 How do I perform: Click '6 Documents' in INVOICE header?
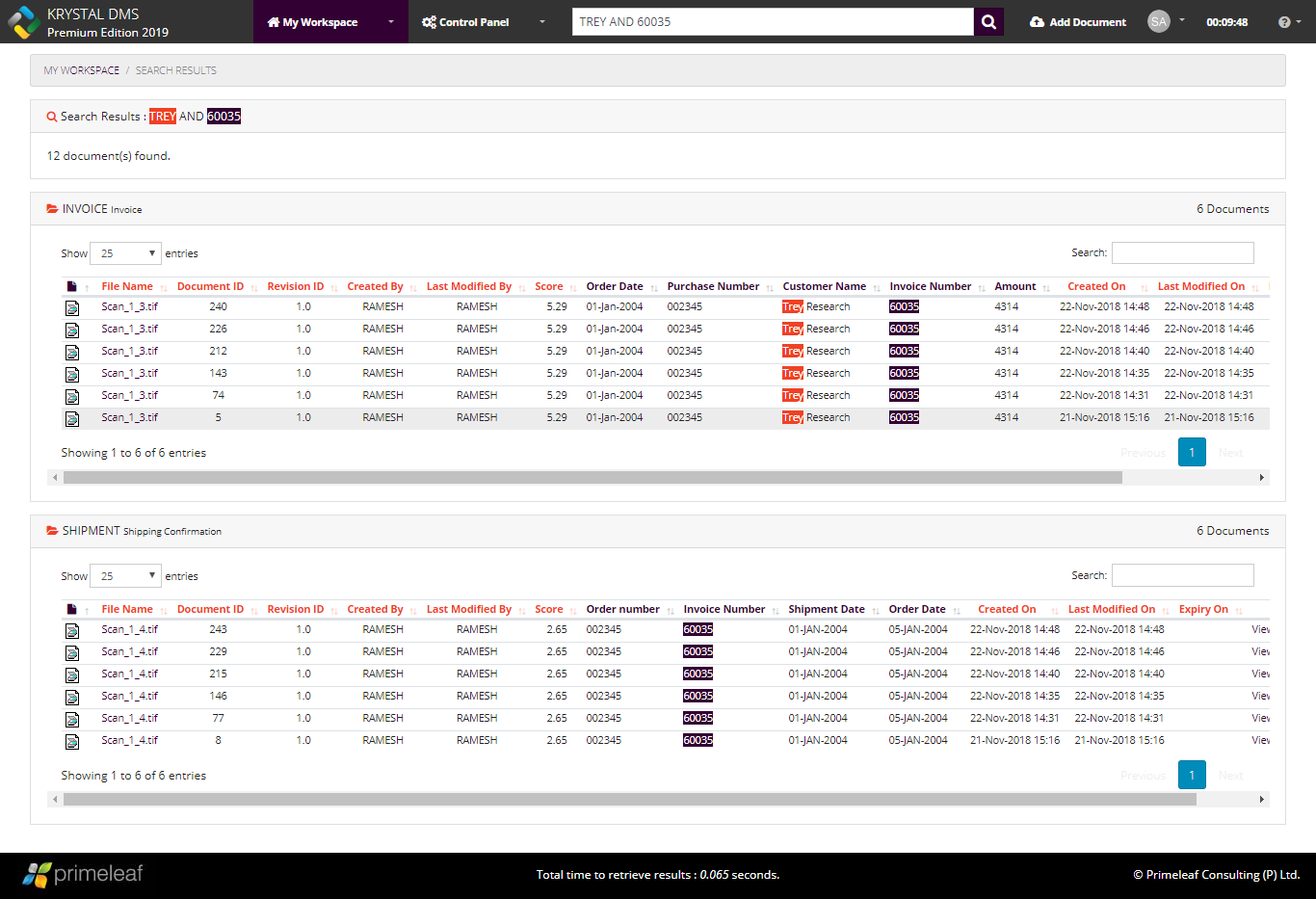point(1232,209)
